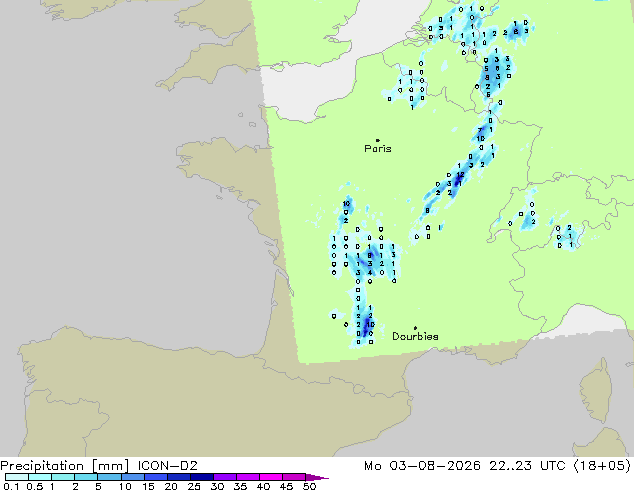
Task: Pick legend swatch between 45 and 50
Action: tap(294, 477)
